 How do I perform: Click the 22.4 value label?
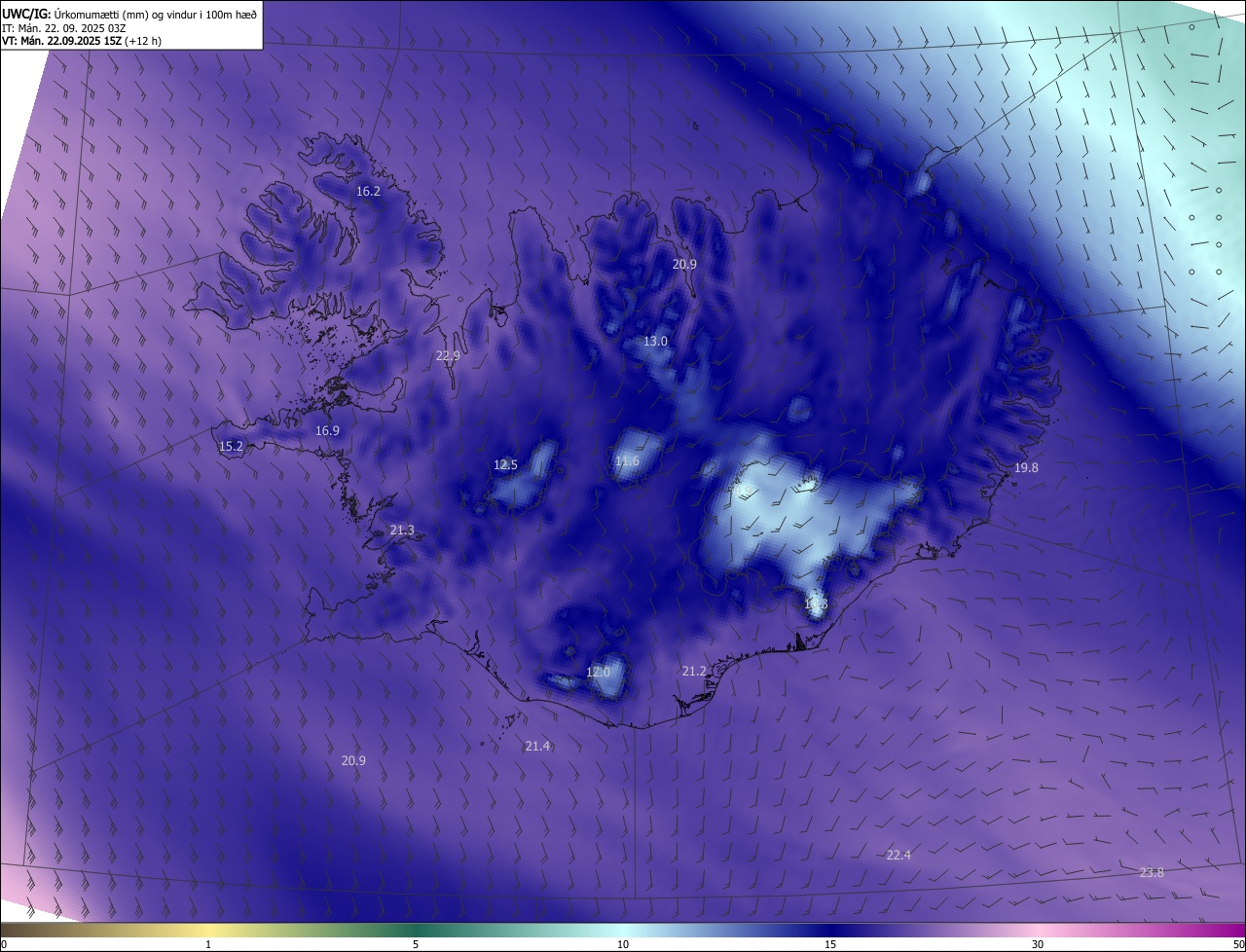coord(898,856)
